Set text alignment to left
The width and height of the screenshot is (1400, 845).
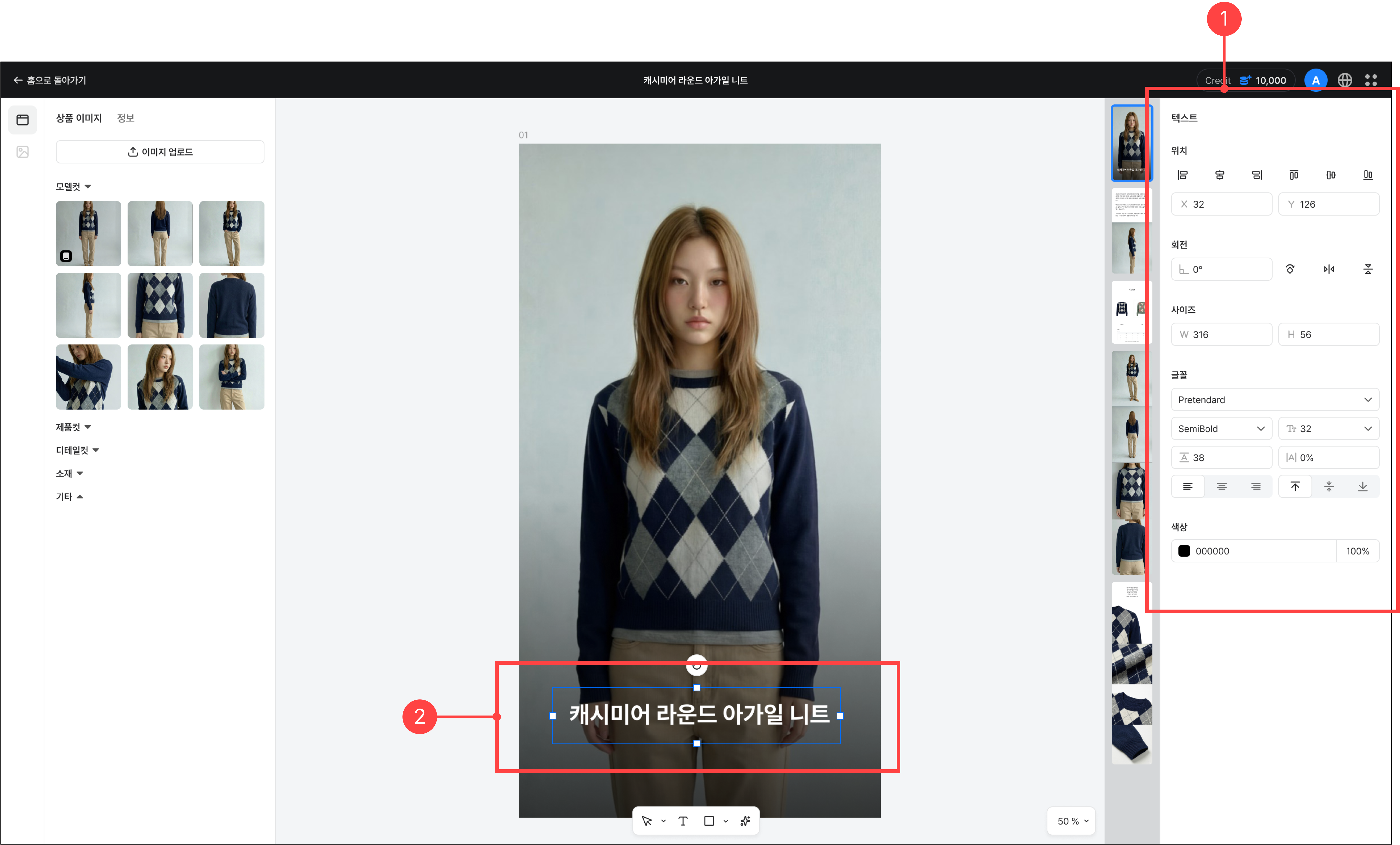coord(1188,486)
